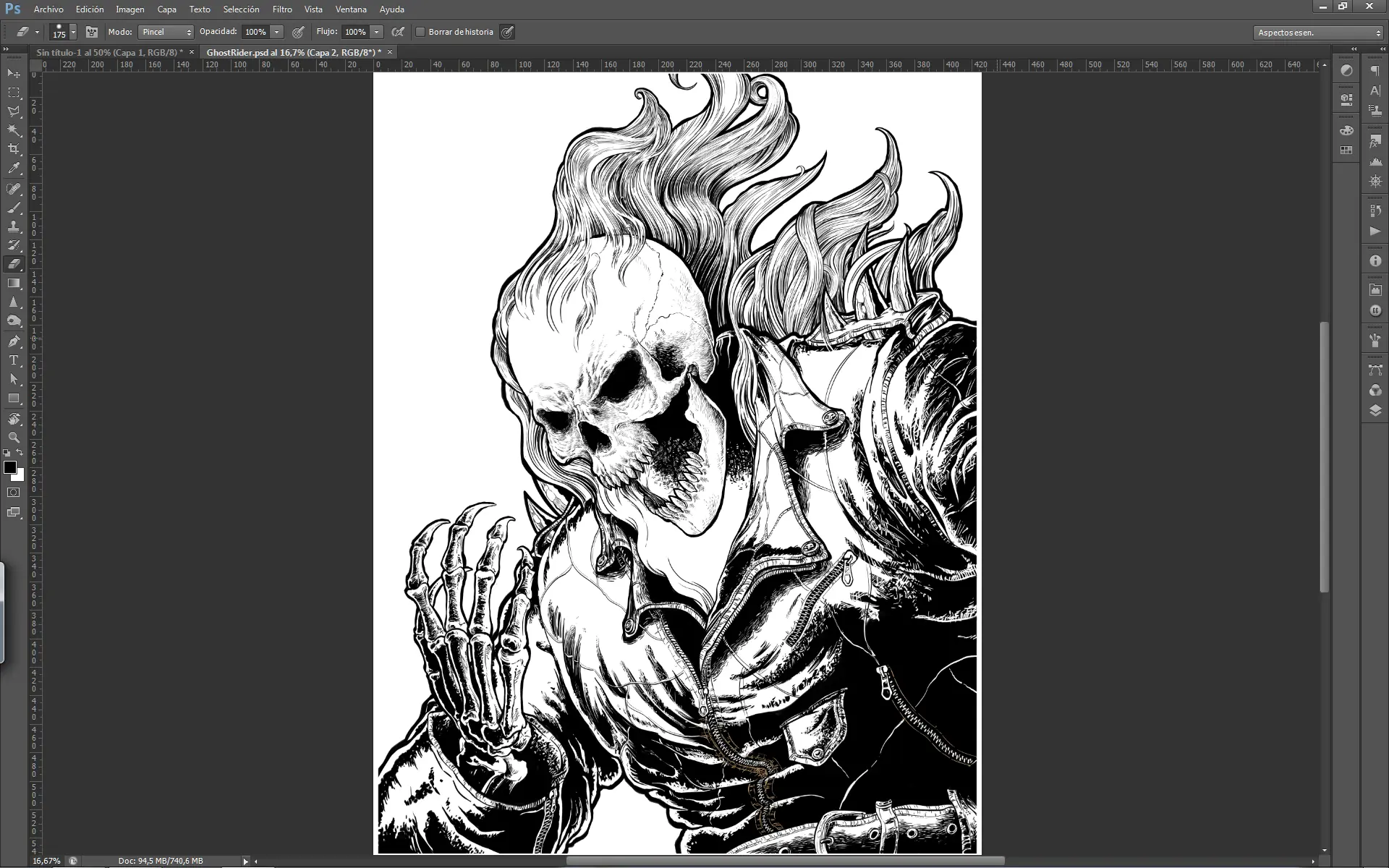
Task: Select the Path Selection tool
Action: [x=14, y=379]
